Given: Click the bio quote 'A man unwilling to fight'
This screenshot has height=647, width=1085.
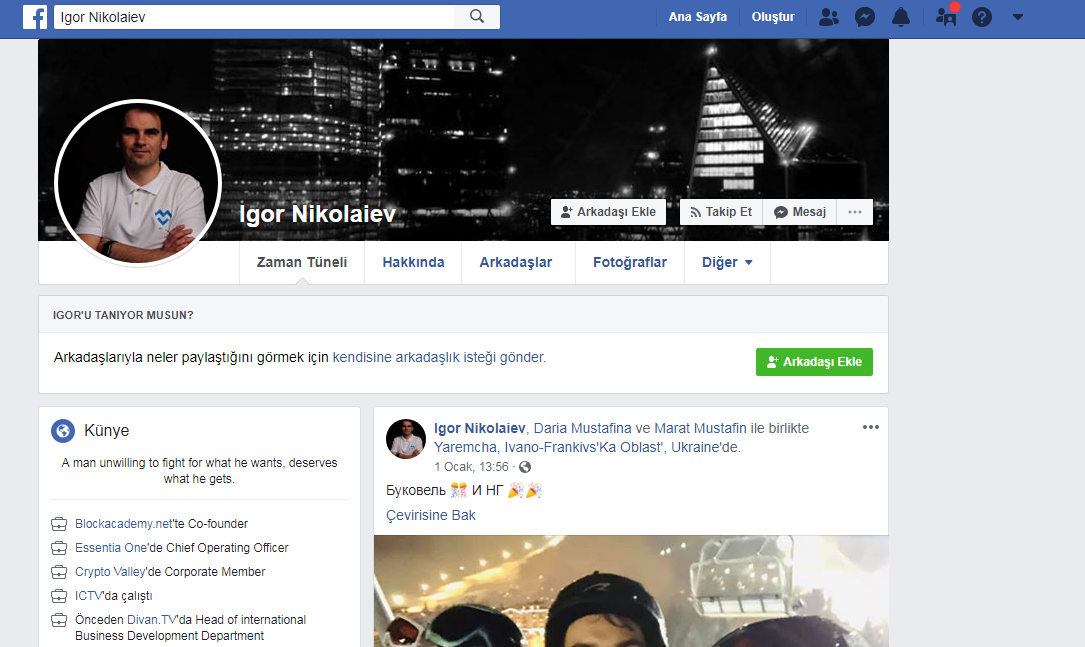Looking at the screenshot, I should point(199,471).
